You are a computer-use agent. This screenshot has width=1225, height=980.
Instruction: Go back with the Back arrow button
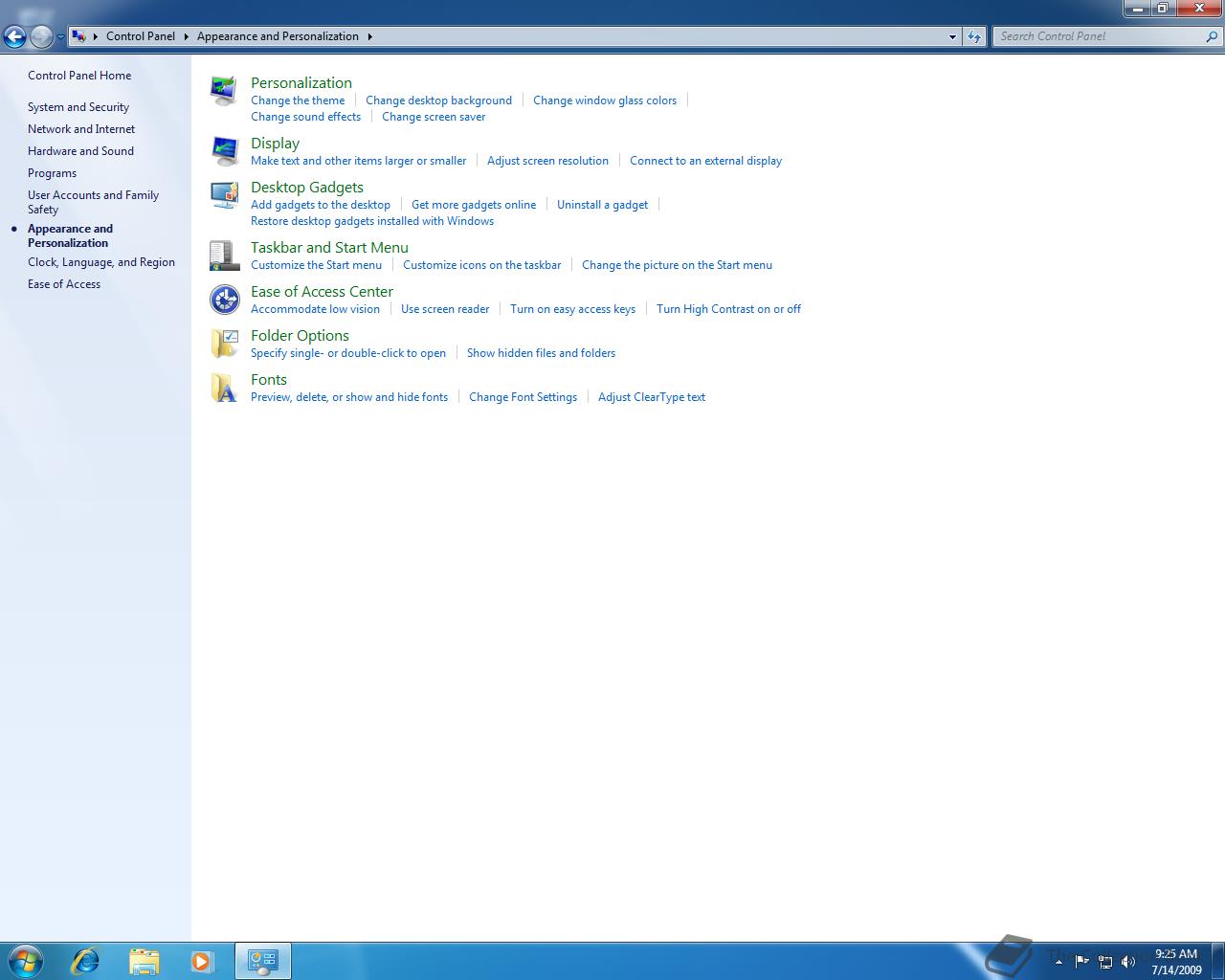pyautogui.click(x=14, y=36)
